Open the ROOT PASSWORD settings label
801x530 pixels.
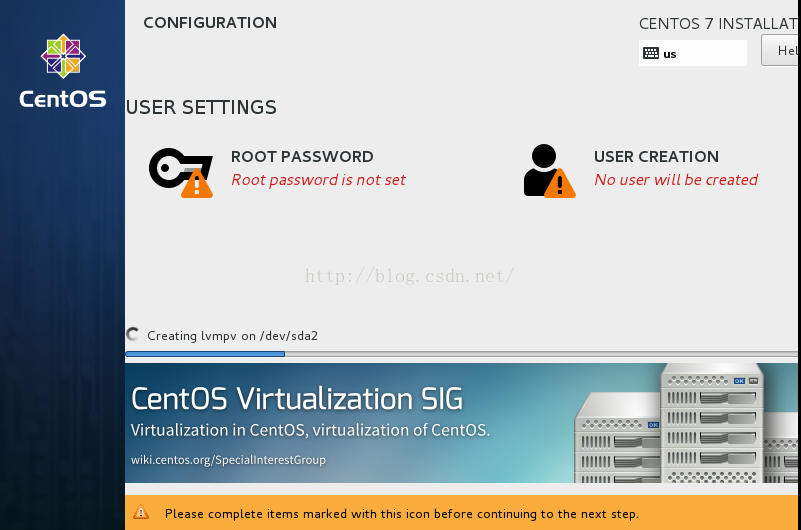click(x=302, y=156)
